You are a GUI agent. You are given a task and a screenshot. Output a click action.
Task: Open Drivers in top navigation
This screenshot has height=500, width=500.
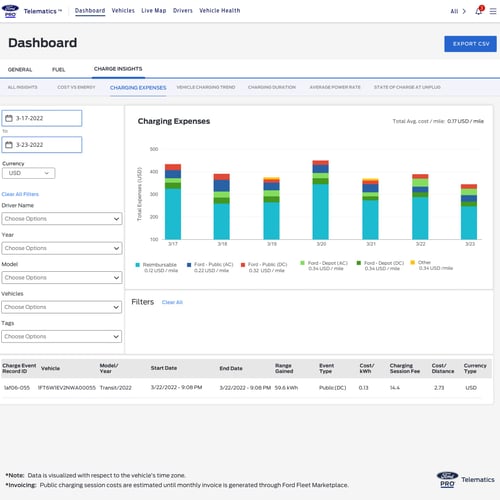point(183,11)
